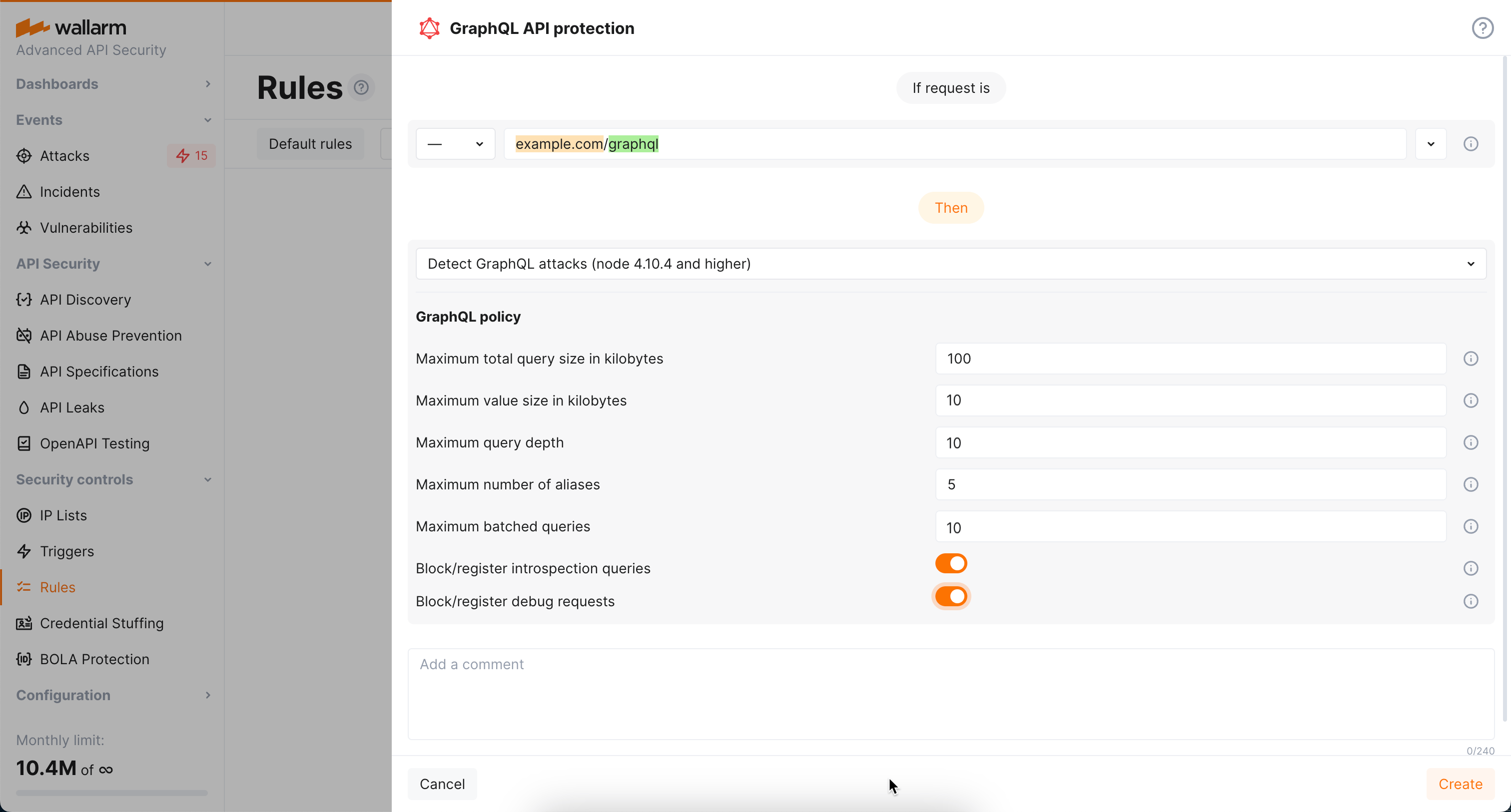Select the Attacks sidebar icon
Viewport: 1511px width, 812px height.
(x=23, y=155)
